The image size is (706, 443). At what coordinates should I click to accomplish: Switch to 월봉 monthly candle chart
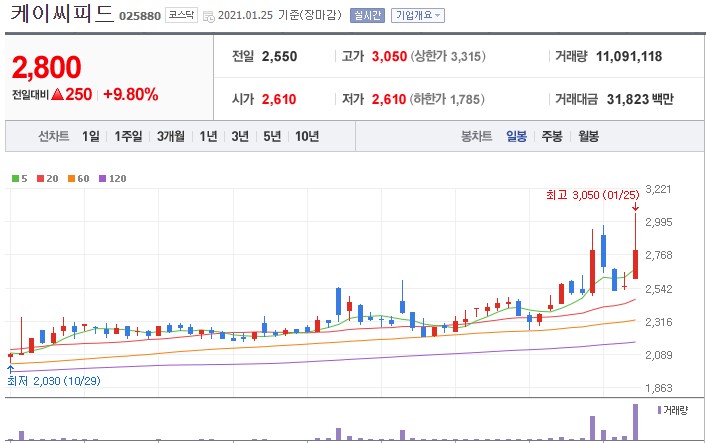(x=588, y=136)
